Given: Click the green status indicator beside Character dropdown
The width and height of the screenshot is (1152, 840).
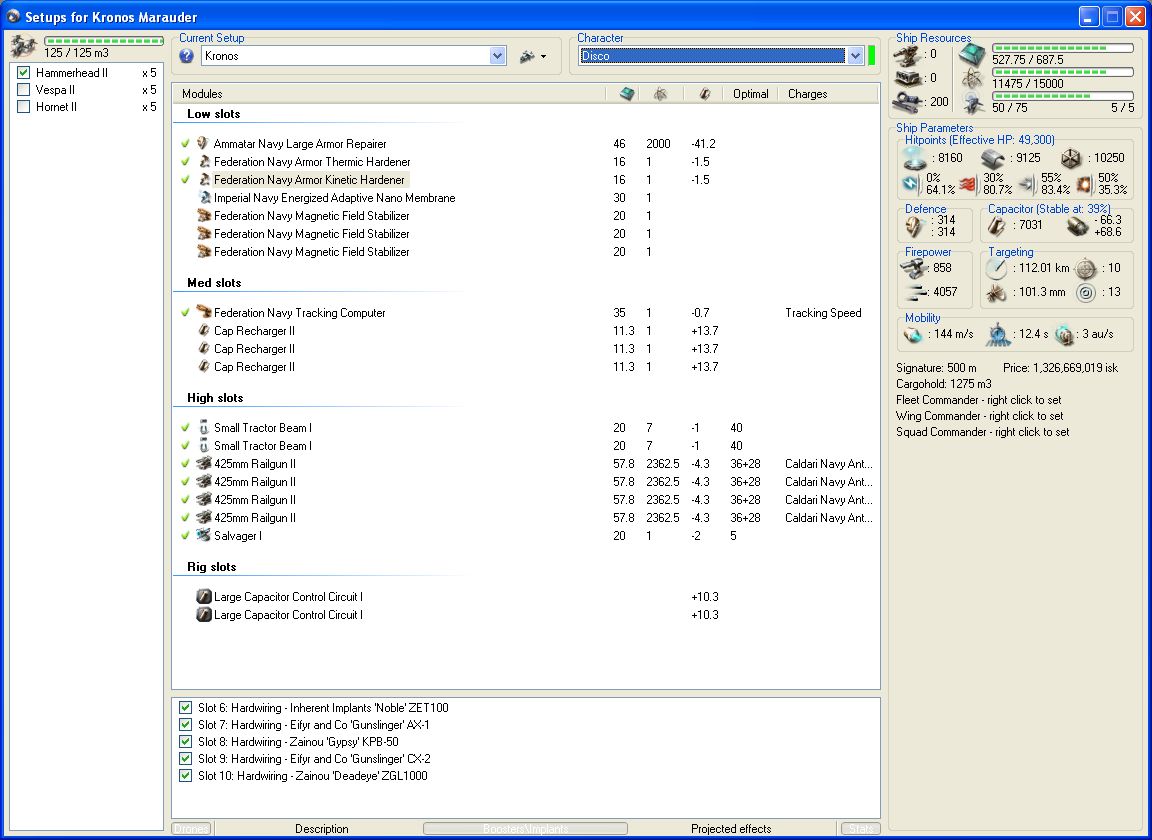Looking at the screenshot, I should click(872, 56).
